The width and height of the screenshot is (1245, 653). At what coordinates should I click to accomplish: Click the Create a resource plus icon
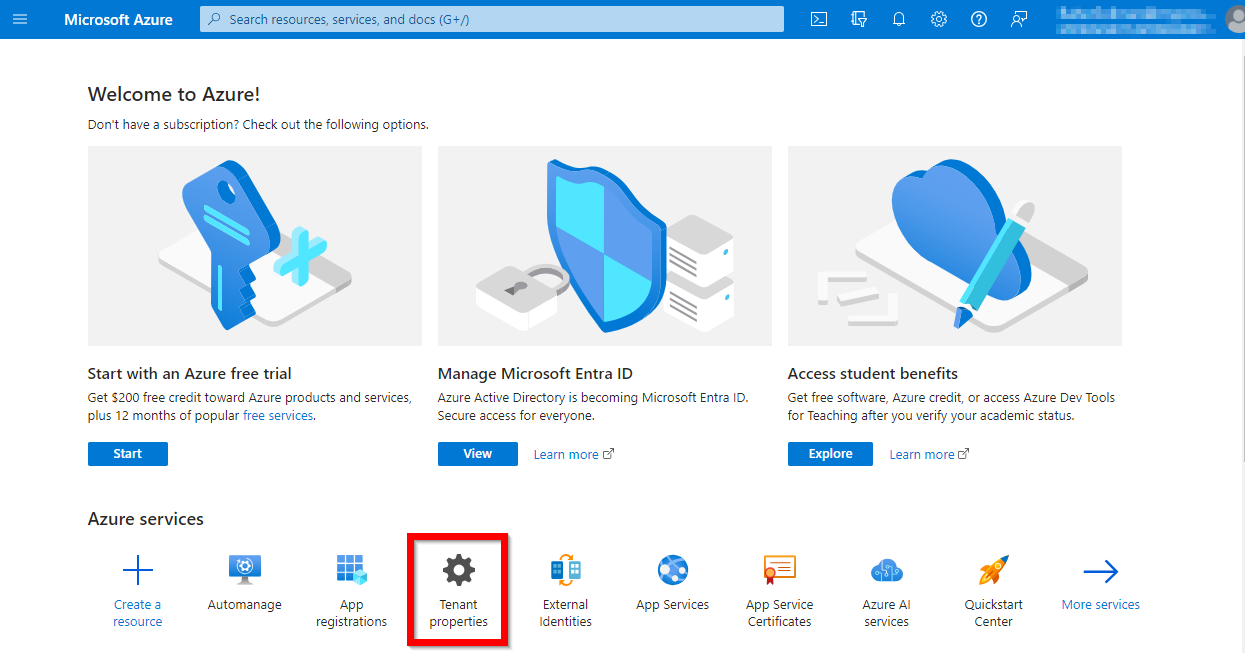click(x=138, y=572)
